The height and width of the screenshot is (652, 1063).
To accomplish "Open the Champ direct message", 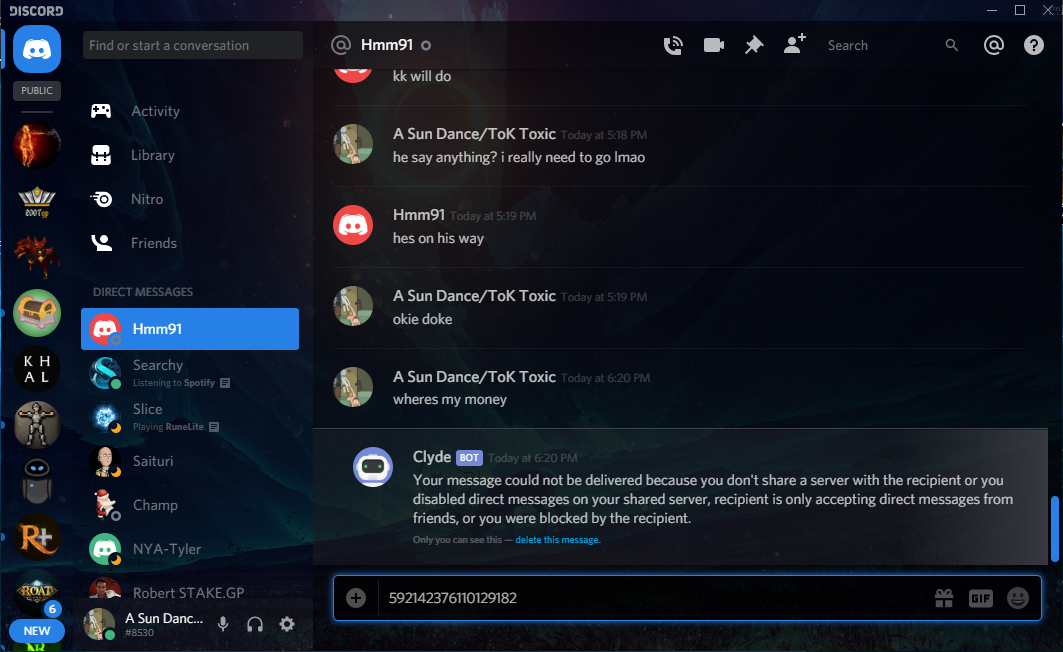I will 190,505.
